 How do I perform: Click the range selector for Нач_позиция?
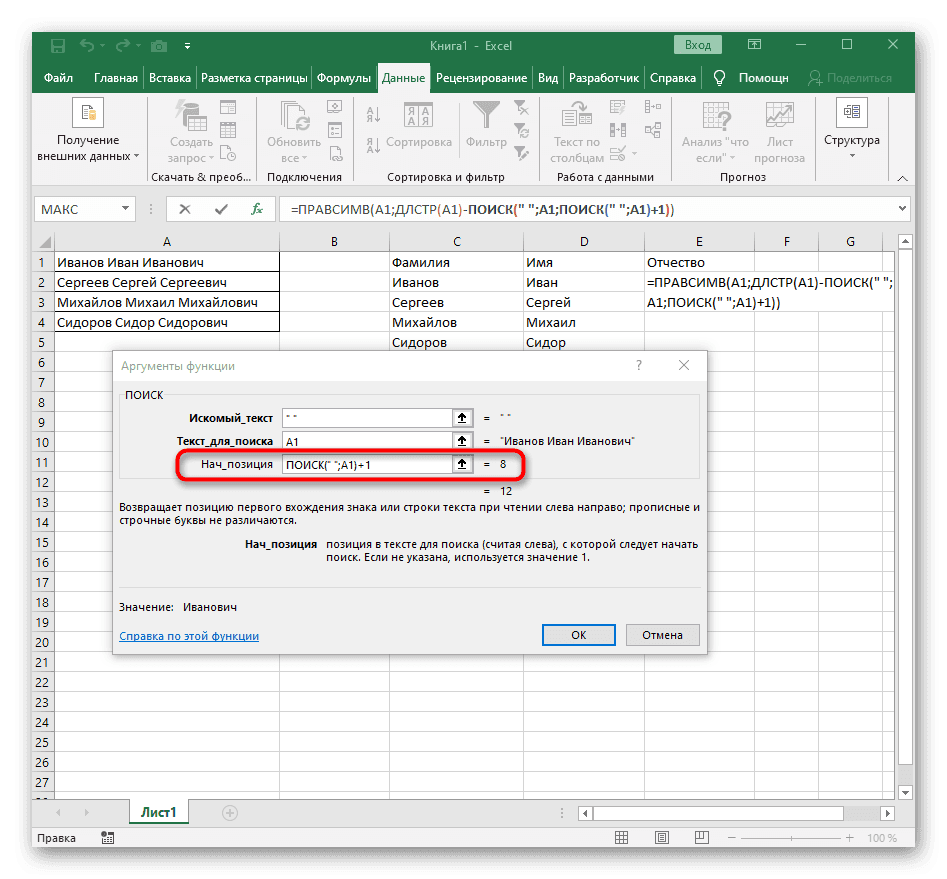click(462, 463)
